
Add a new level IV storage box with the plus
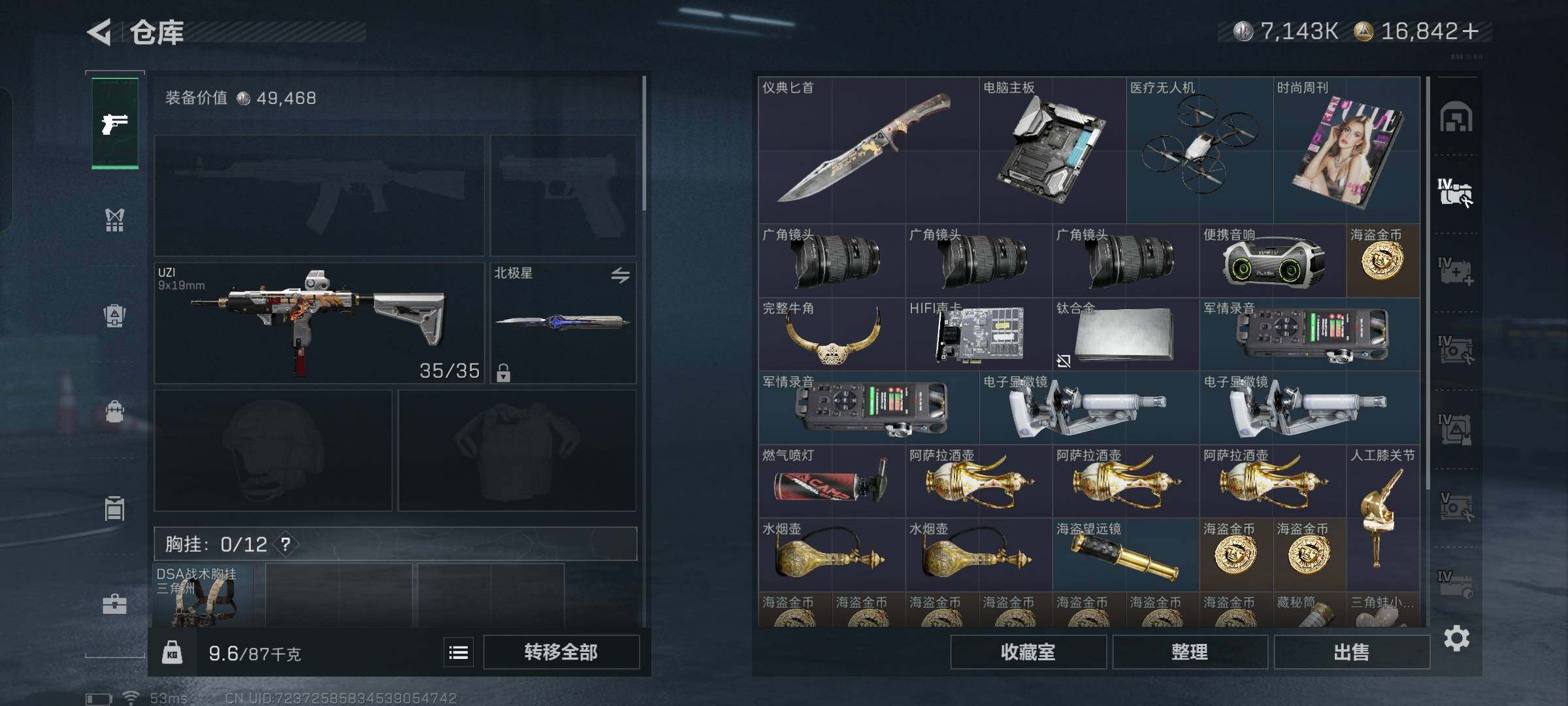(x=1456, y=271)
